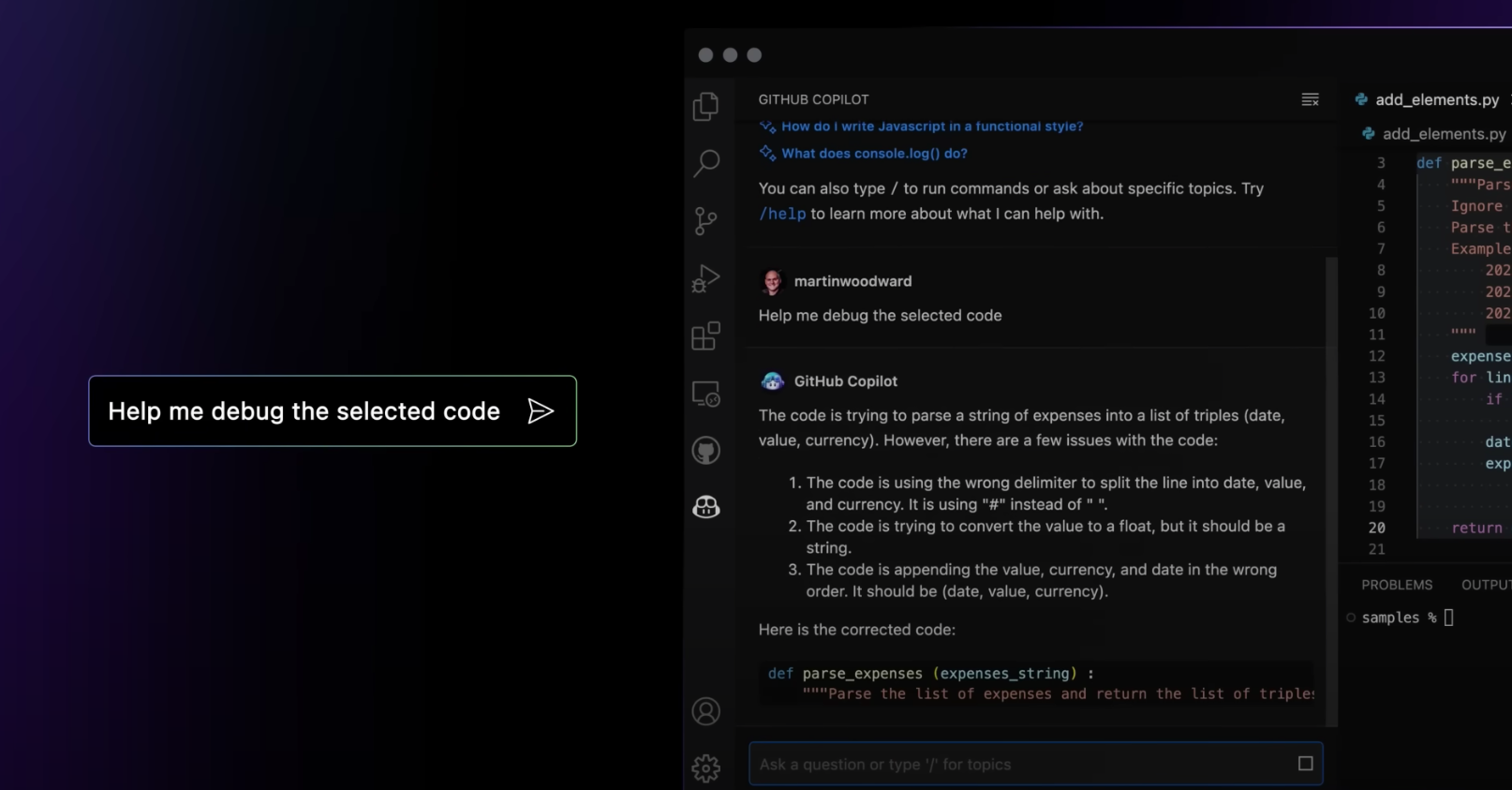Open the Manage settings gear

click(706, 768)
